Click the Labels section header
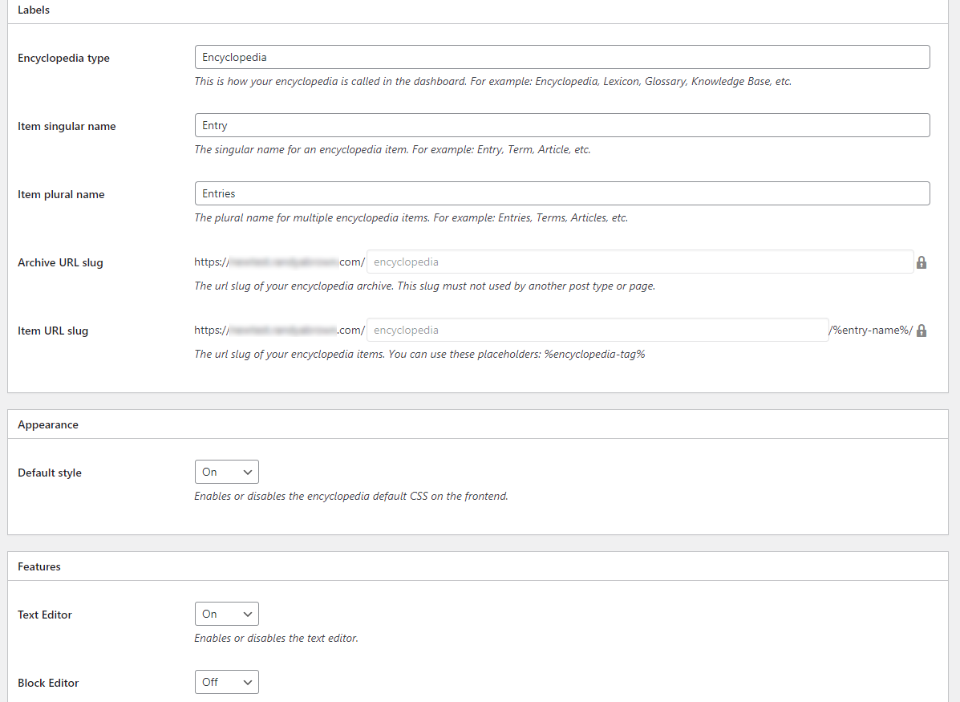The image size is (960, 702). (x=34, y=10)
